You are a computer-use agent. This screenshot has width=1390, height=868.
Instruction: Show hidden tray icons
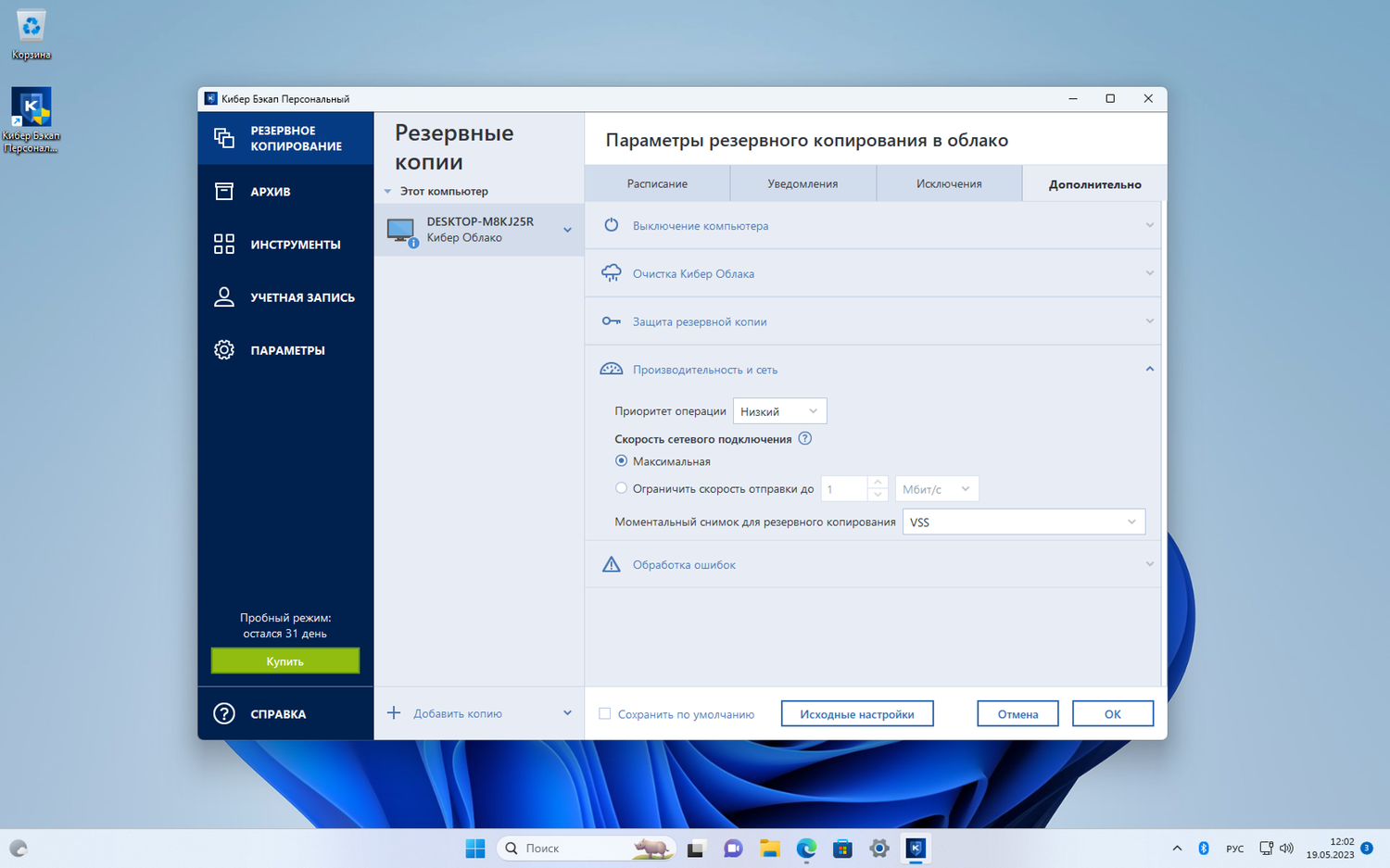click(x=1177, y=848)
